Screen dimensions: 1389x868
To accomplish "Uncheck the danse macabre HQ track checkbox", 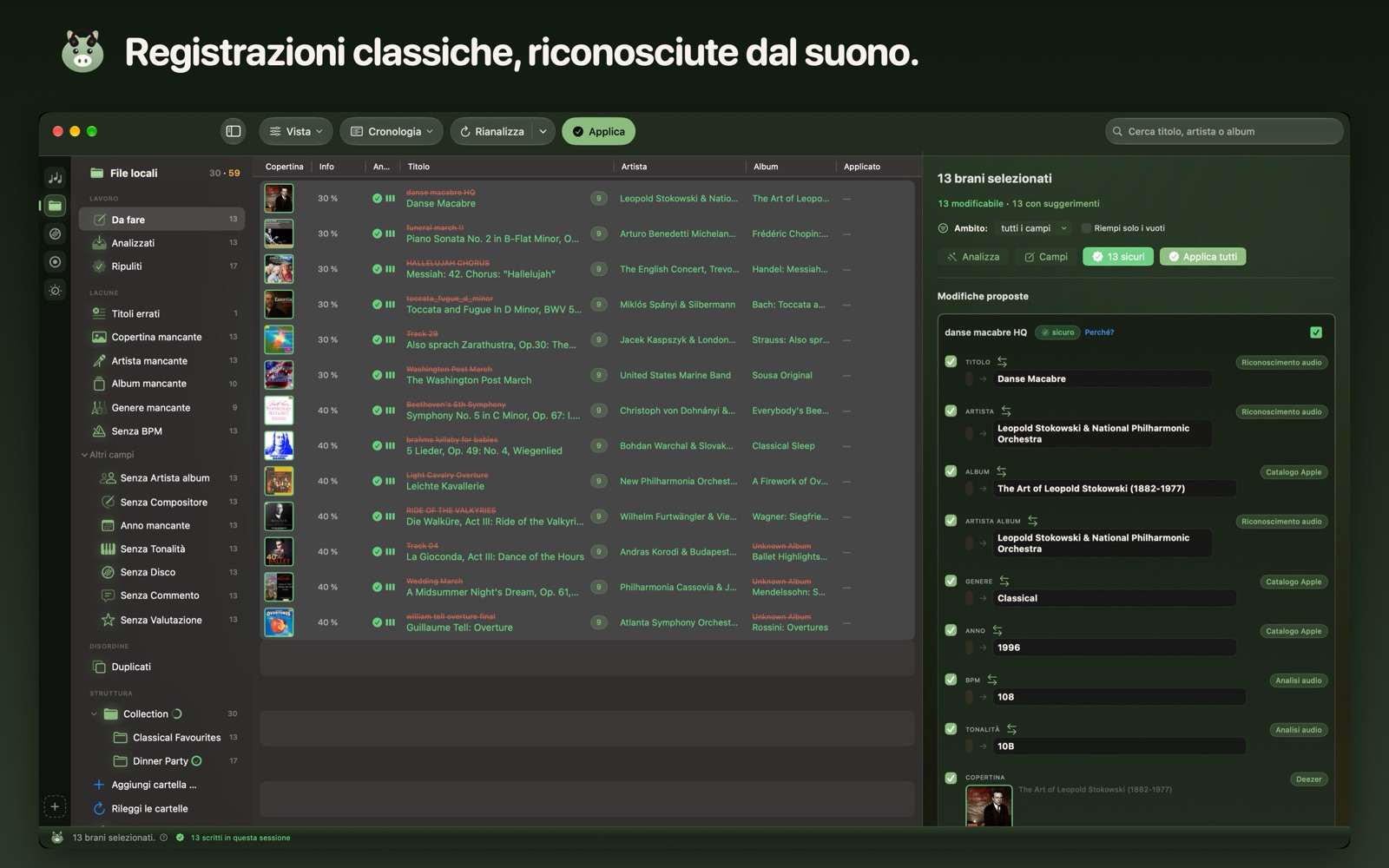I will (1316, 332).
